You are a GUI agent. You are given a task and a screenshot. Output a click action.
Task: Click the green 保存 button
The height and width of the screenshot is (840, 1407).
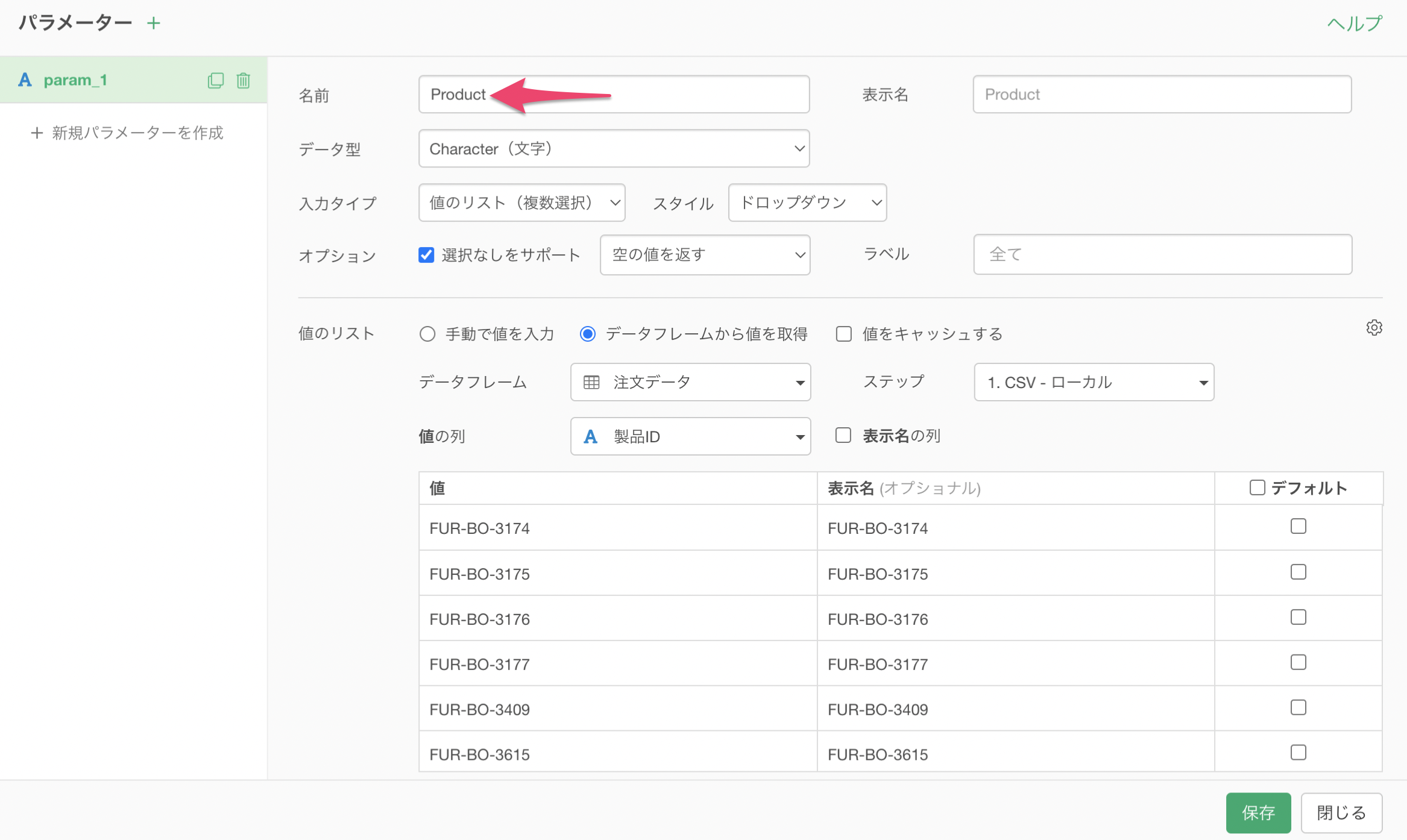(1258, 812)
